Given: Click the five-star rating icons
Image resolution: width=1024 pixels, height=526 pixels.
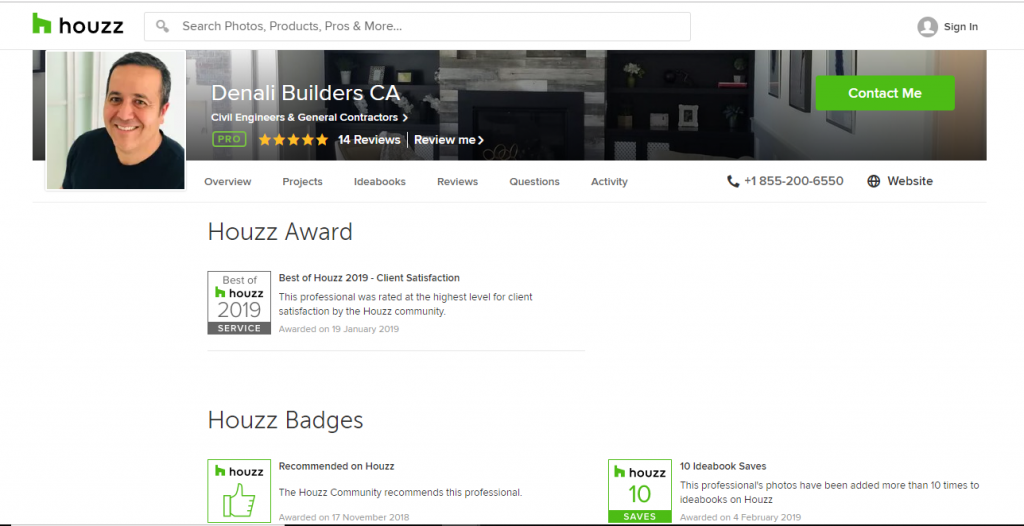Looking at the screenshot, I should [x=293, y=140].
